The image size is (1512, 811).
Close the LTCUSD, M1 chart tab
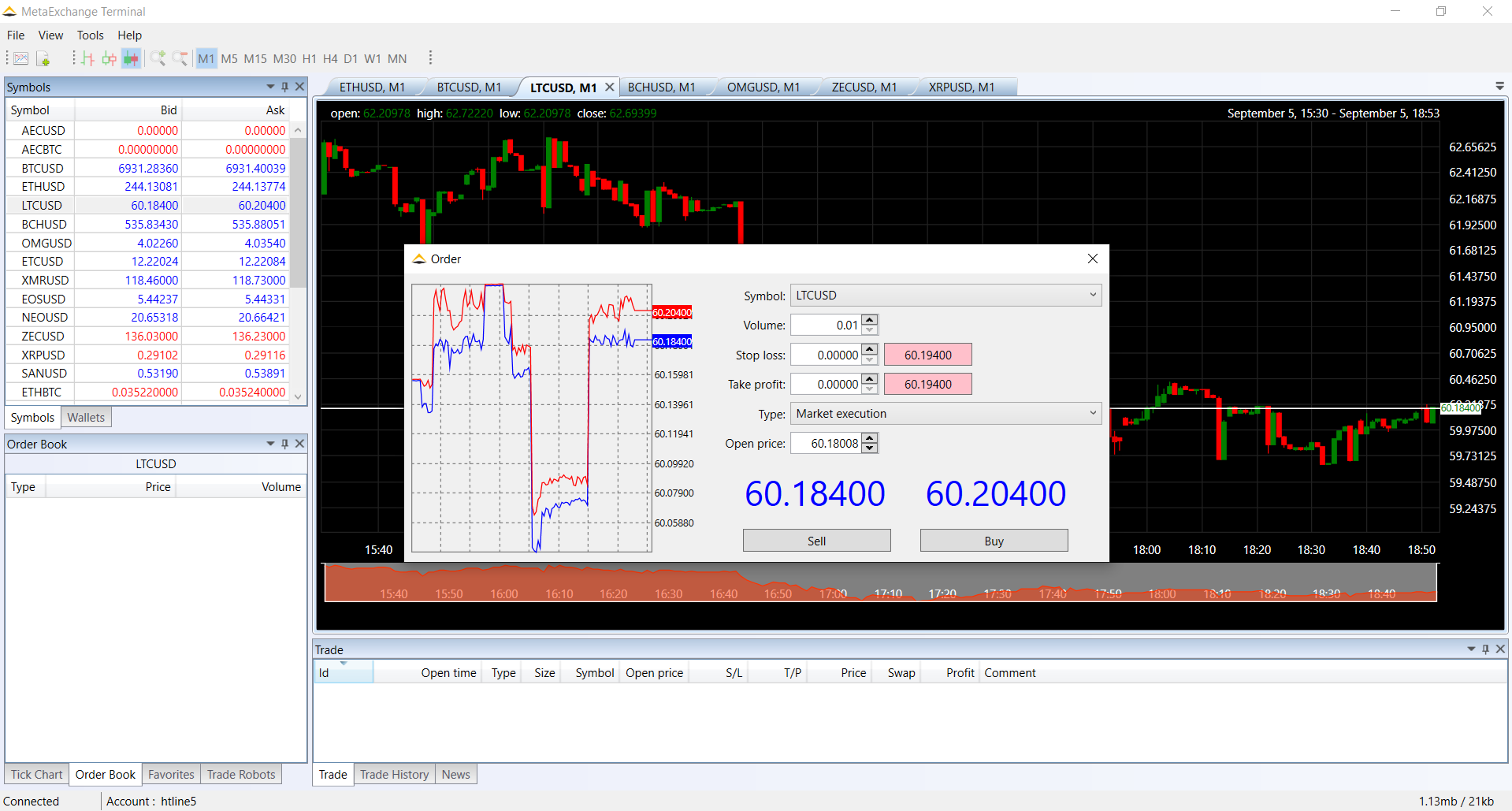coord(609,87)
